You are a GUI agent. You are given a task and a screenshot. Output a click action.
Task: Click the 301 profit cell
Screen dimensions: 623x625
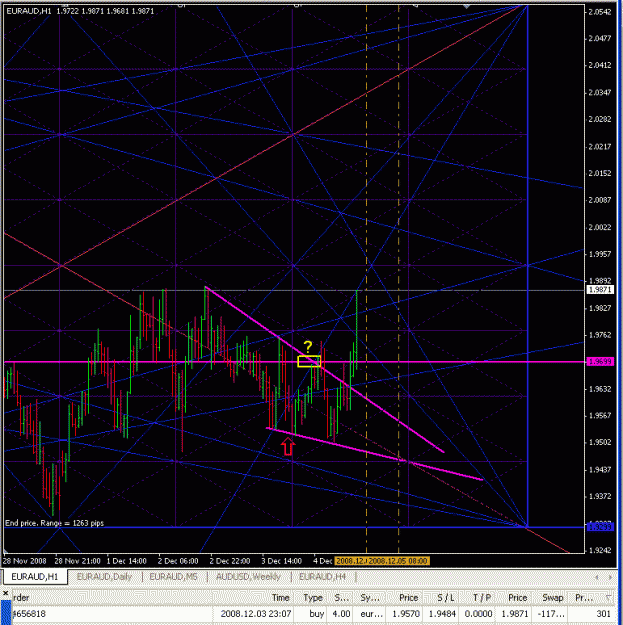click(603, 614)
